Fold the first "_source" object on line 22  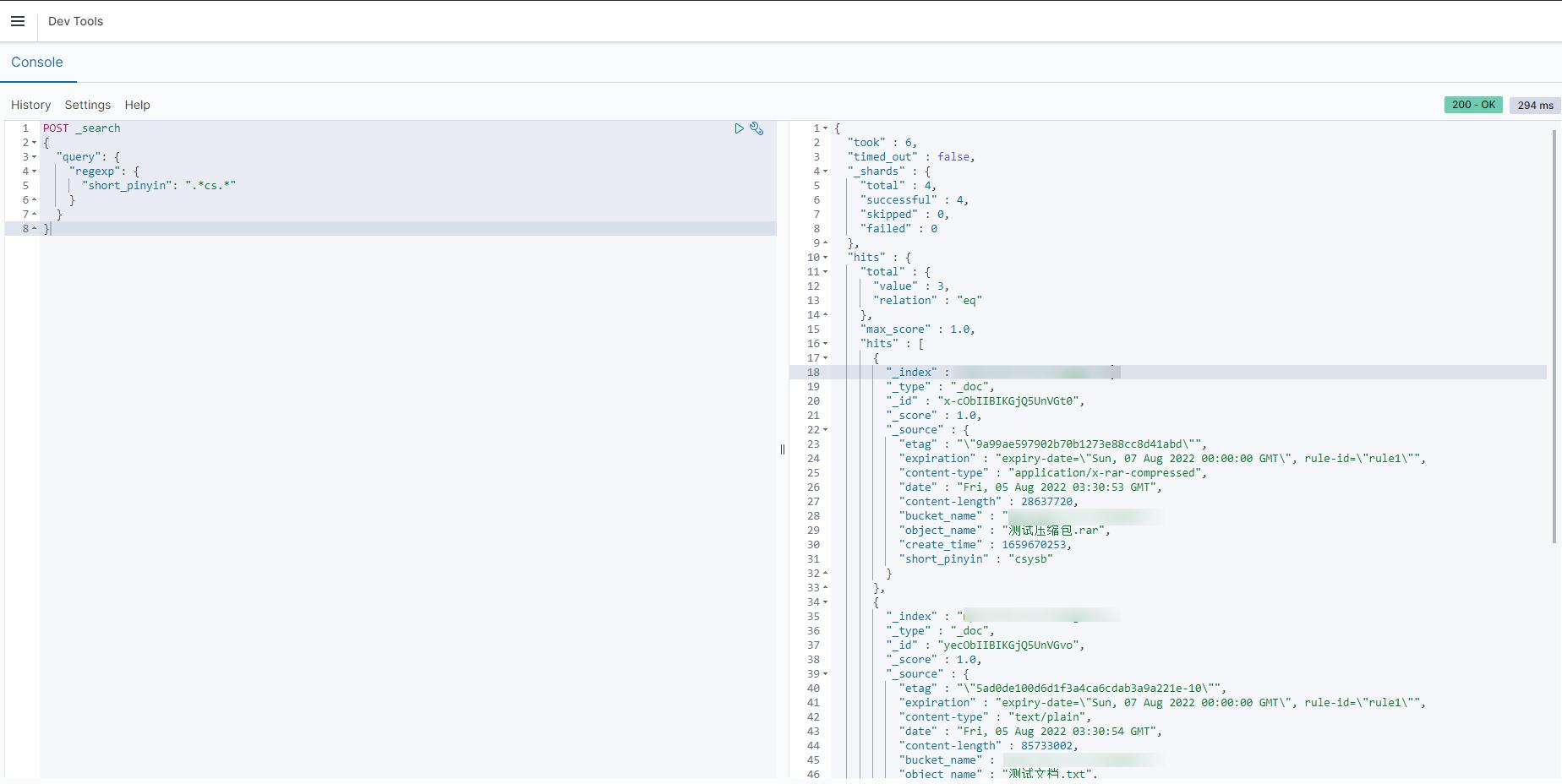(x=826, y=430)
